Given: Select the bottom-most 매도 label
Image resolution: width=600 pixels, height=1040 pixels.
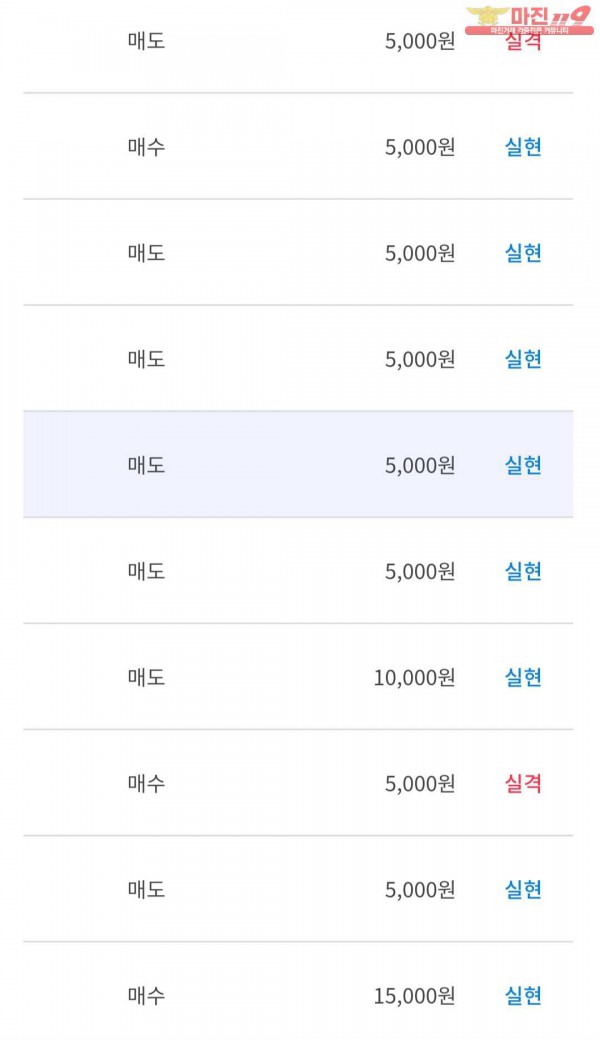Looking at the screenshot, I should (x=146, y=890).
